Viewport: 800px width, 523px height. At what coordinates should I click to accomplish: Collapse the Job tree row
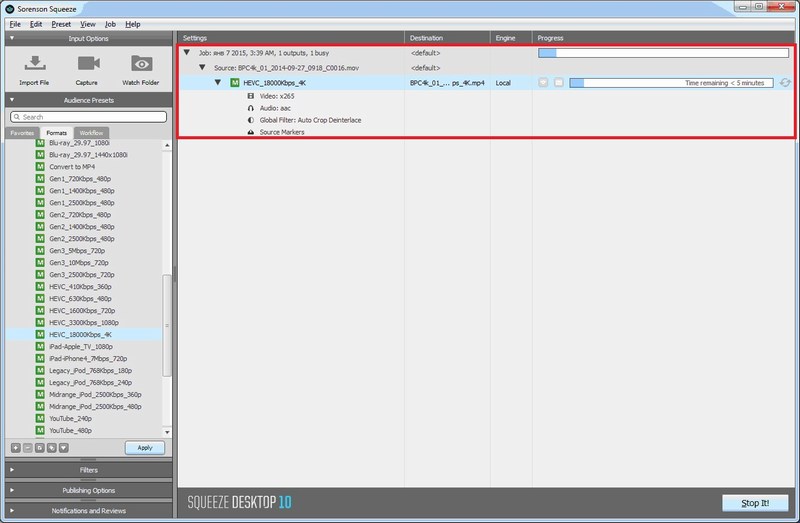(187, 52)
